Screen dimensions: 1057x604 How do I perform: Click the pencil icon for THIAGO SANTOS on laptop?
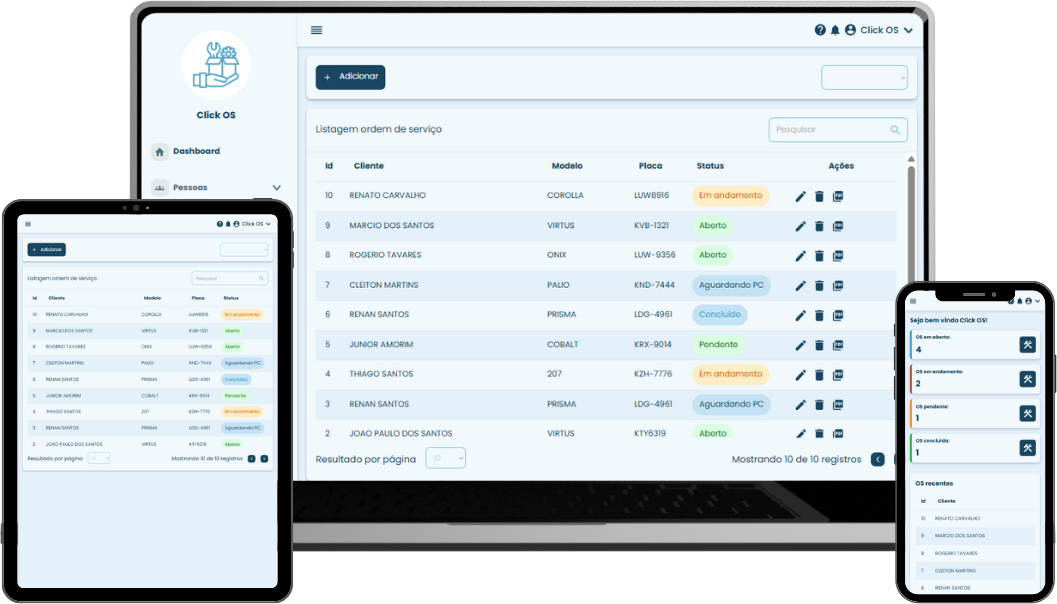[800, 376]
